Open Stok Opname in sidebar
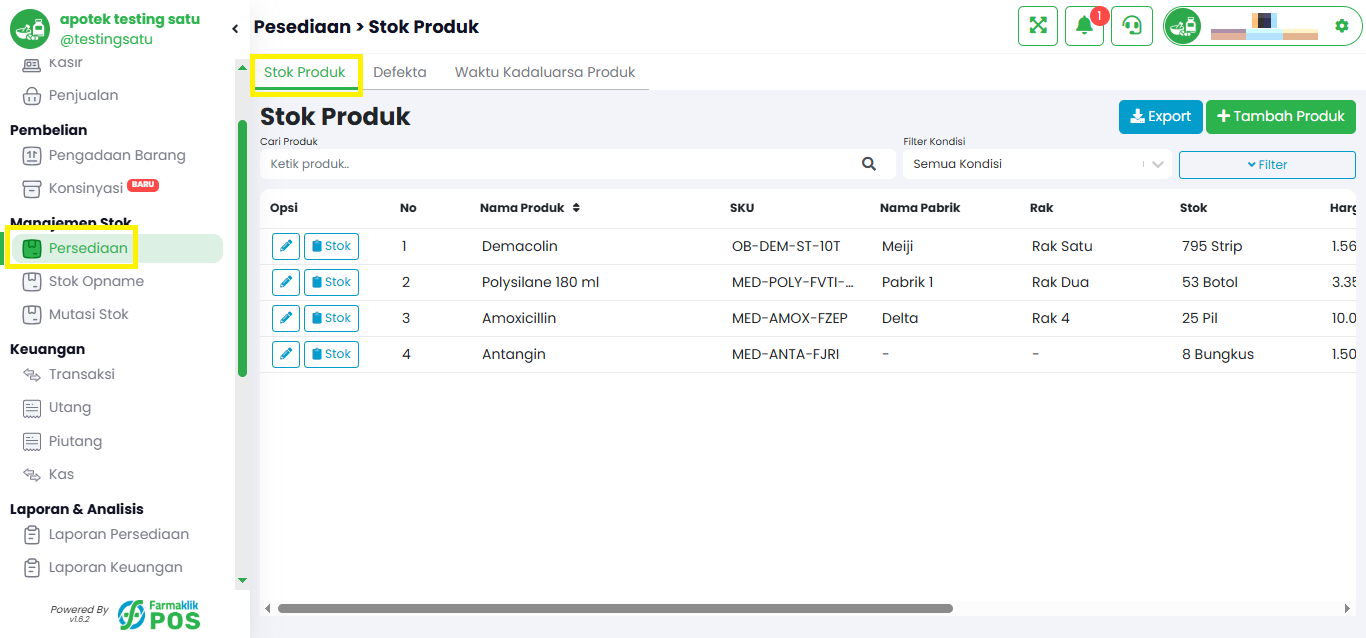This screenshot has height=638, width=1366. [96, 281]
